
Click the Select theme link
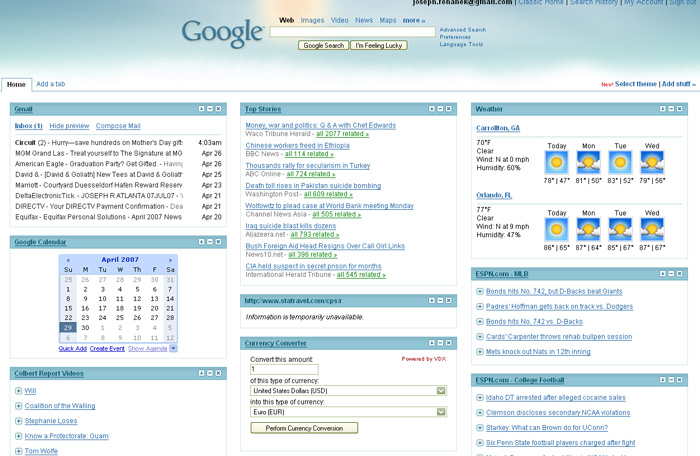point(636,84)
